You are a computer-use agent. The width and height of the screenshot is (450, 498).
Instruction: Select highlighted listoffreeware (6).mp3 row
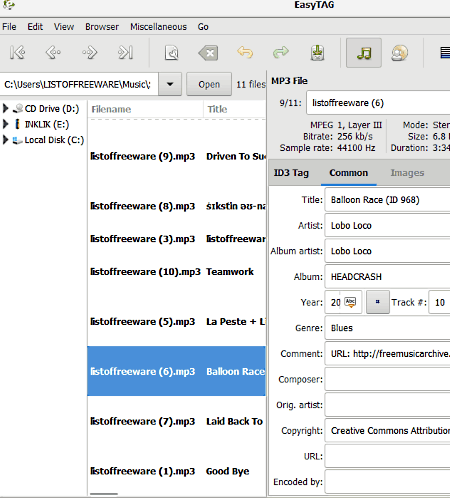coord(177,371)
